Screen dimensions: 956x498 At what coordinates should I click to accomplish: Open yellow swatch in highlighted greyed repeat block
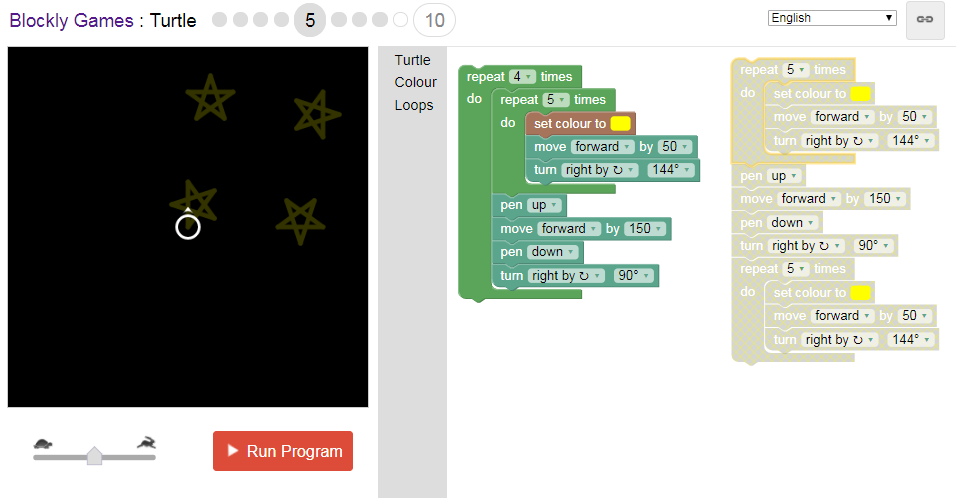pyautogui.click(x=860, y=94)
